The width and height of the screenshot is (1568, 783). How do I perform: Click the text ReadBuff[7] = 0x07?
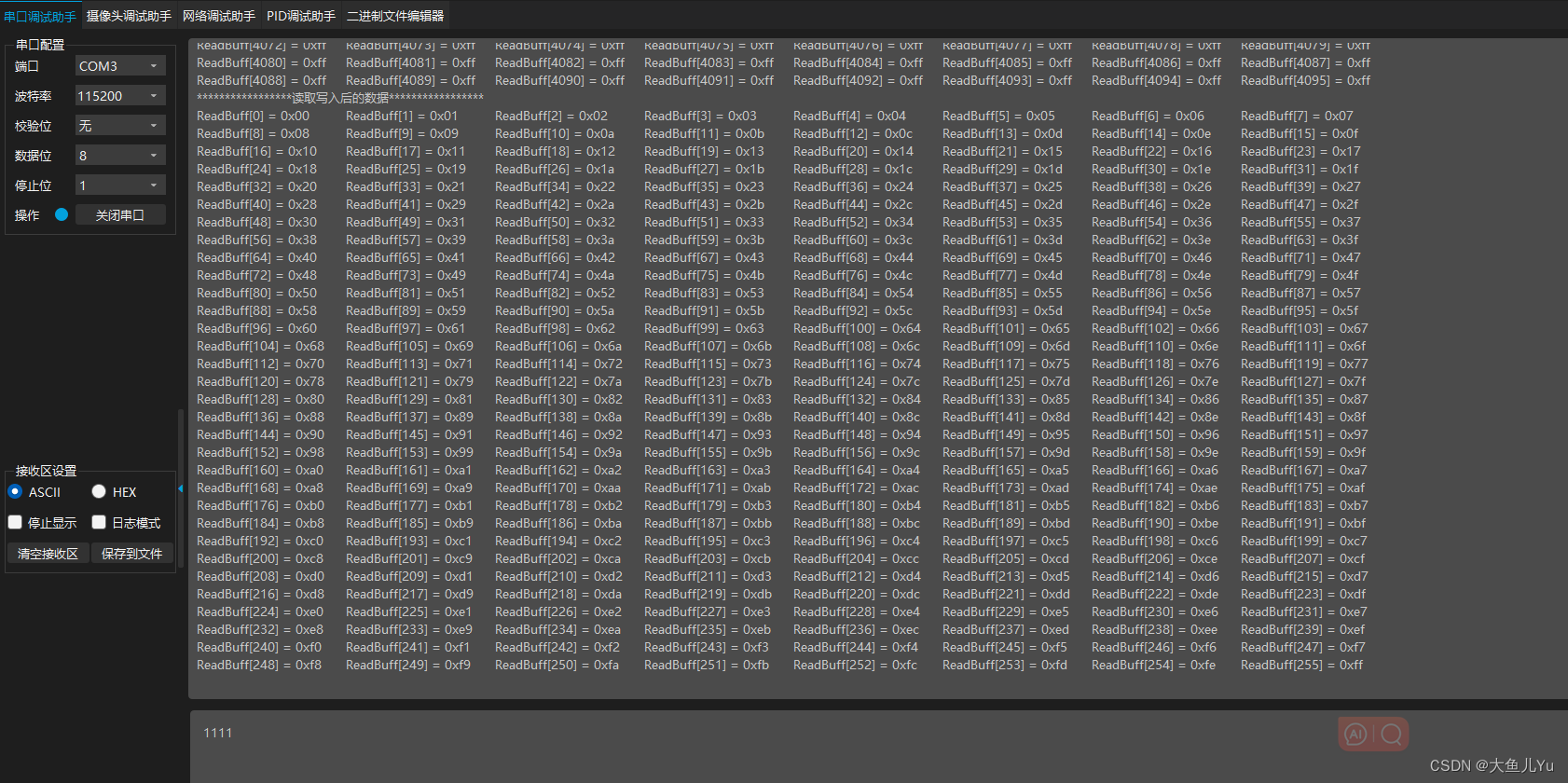[1297, 116]
